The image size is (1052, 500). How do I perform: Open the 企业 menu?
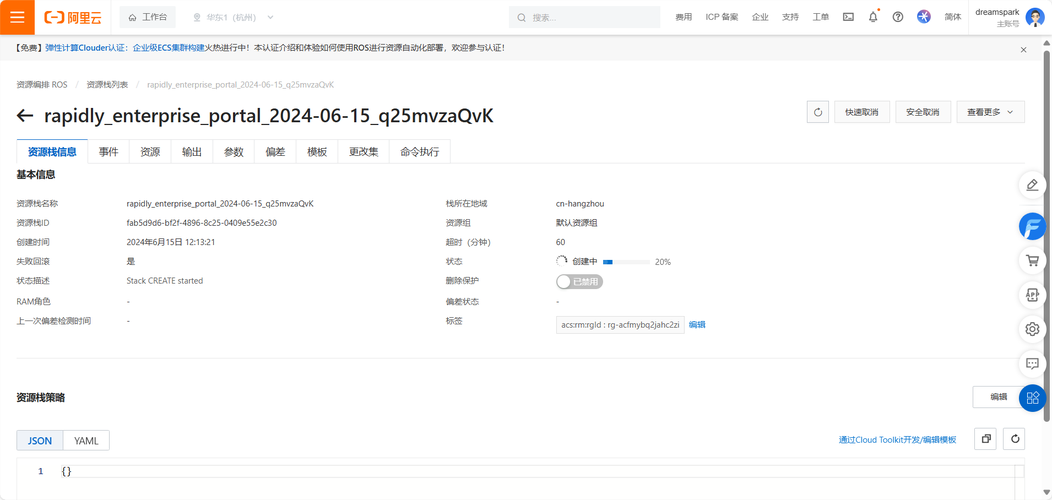[760, 17]
